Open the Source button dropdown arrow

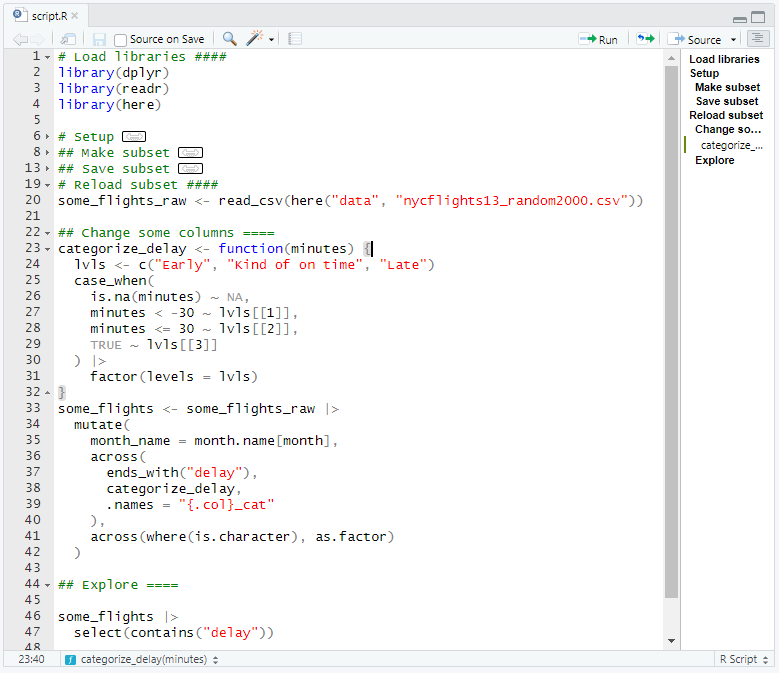point(734,40)
